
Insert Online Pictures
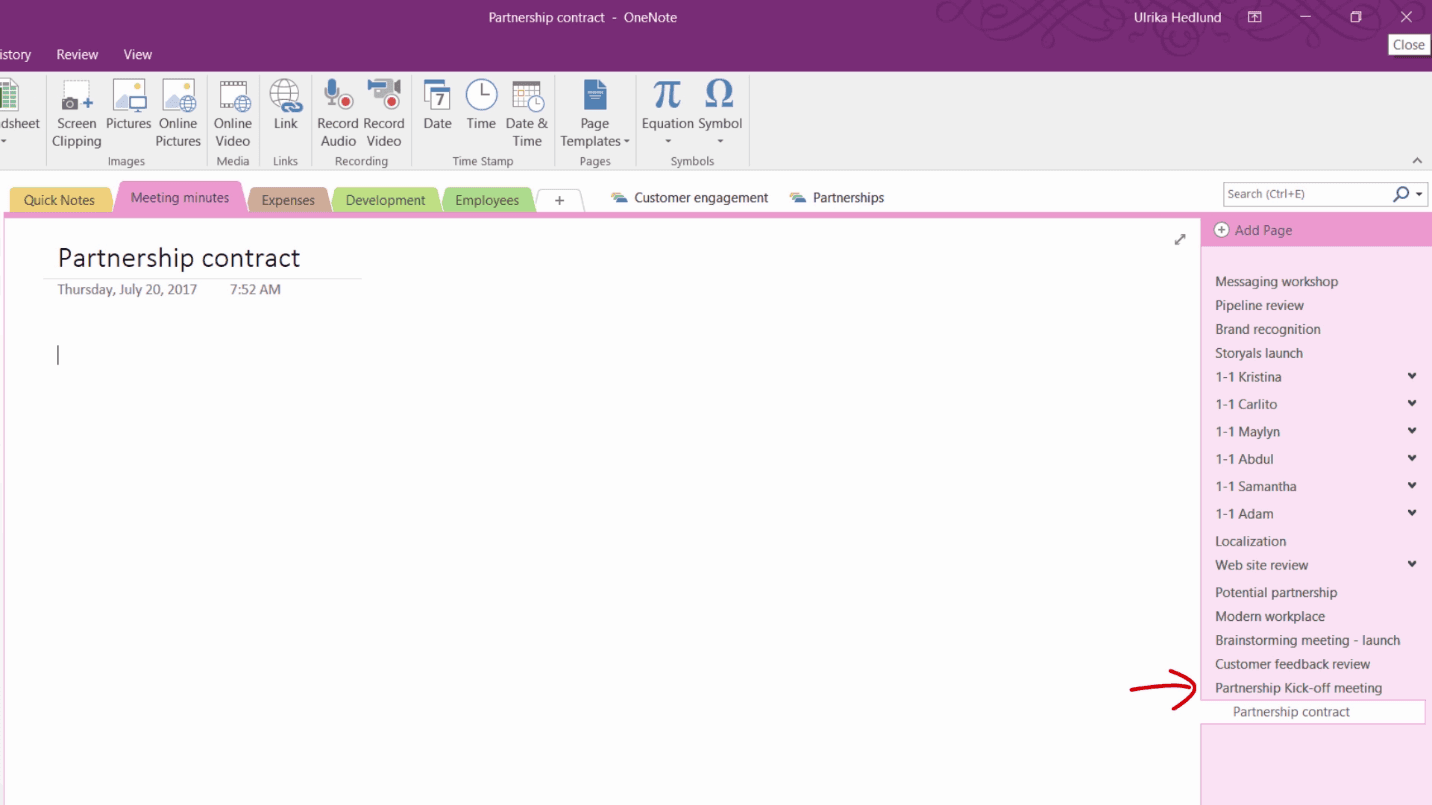coord(178,110)
